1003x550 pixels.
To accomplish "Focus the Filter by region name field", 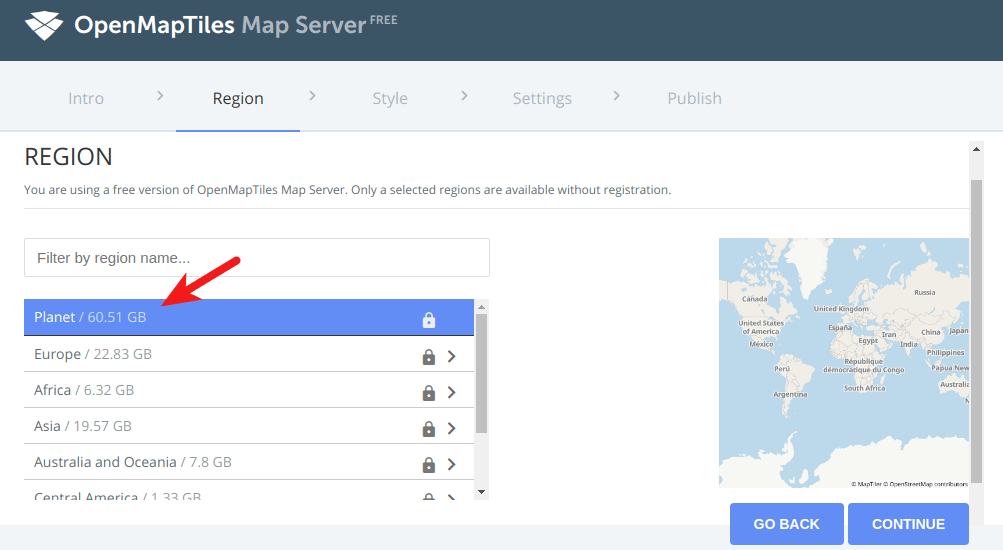I will [257, 258].
